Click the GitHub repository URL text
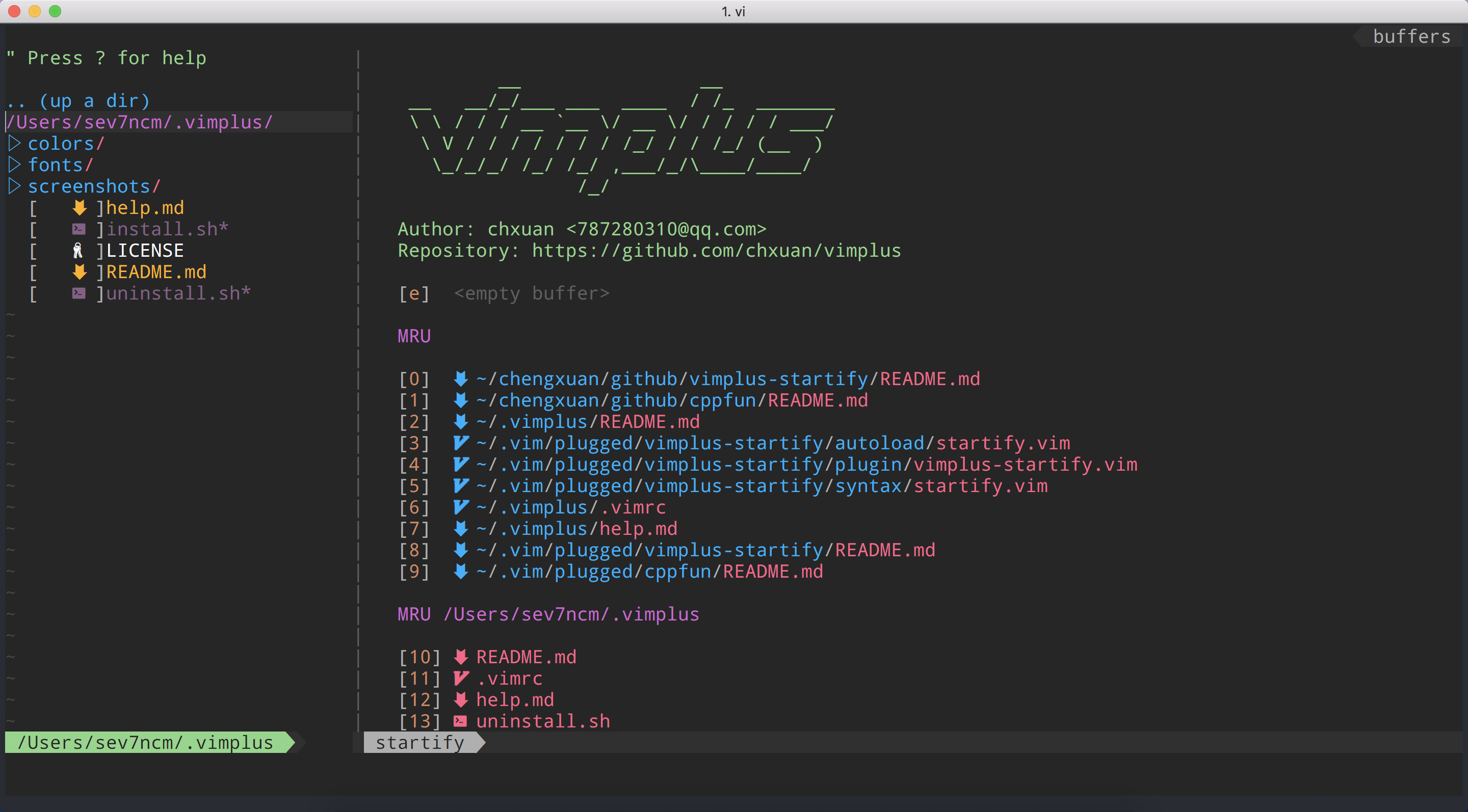1468x812 pixels. (716, 251)
